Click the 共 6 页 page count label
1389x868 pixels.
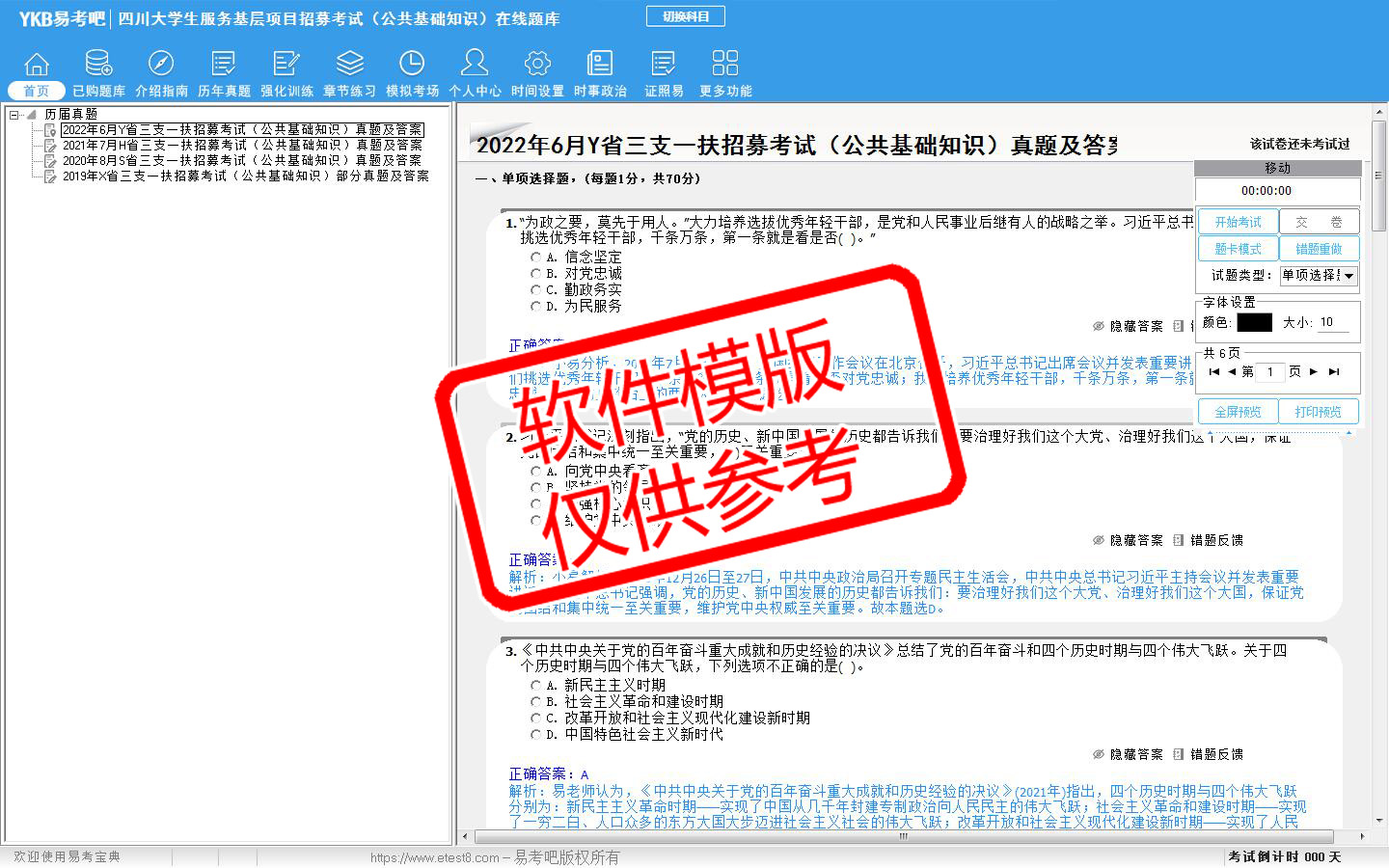[x=1222, y=353]
